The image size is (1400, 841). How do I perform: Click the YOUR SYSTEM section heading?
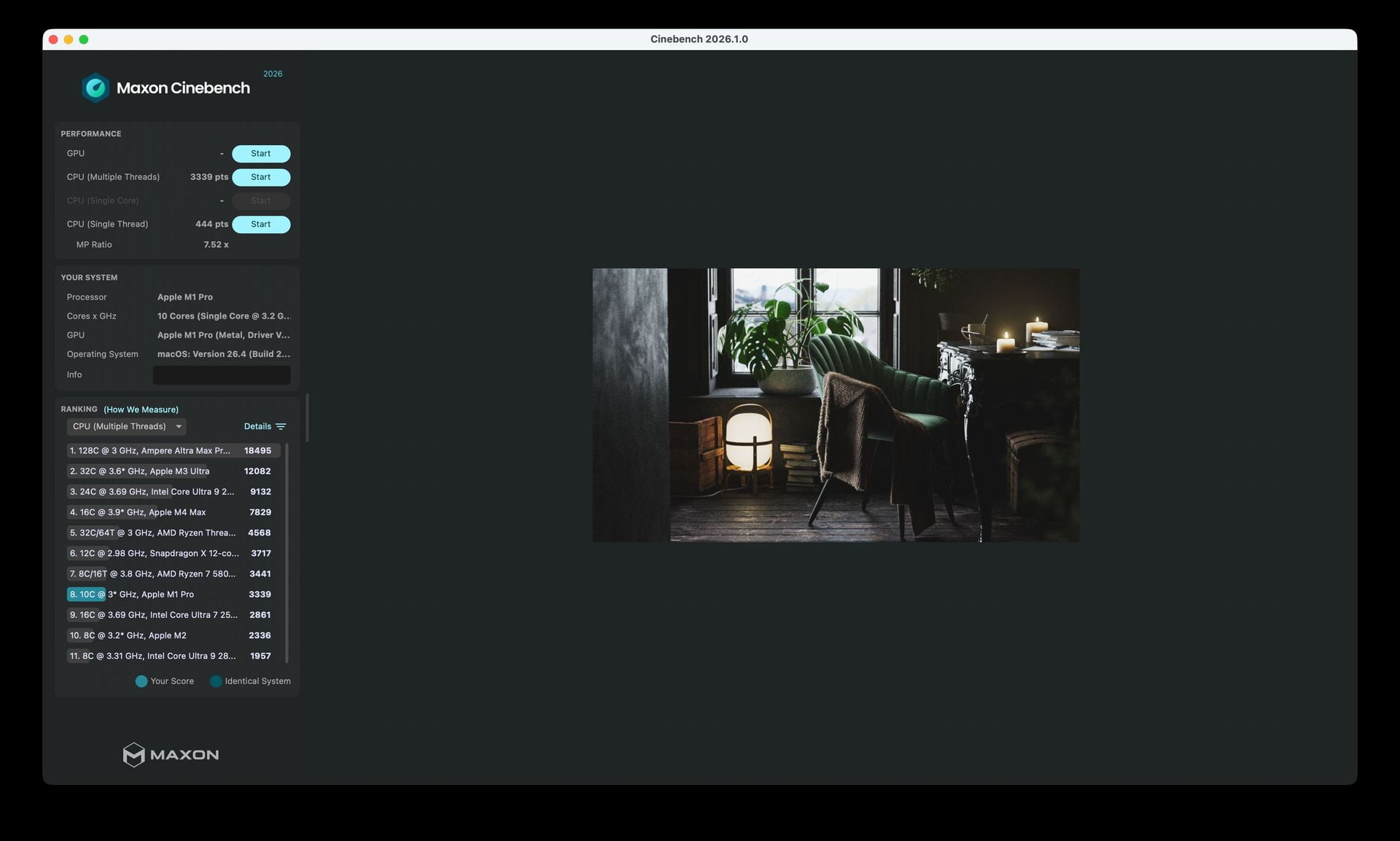click(89, 278)
